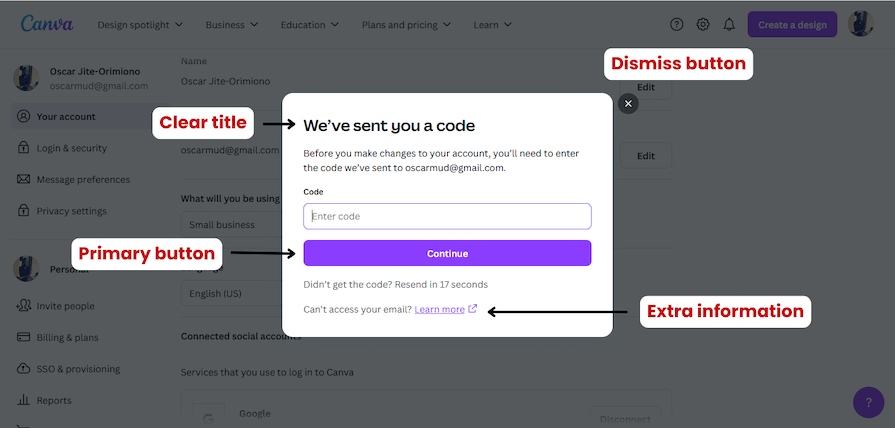The image size is (895, 428).
Task: Expand the Design spotlight menu
Action: 140,24
